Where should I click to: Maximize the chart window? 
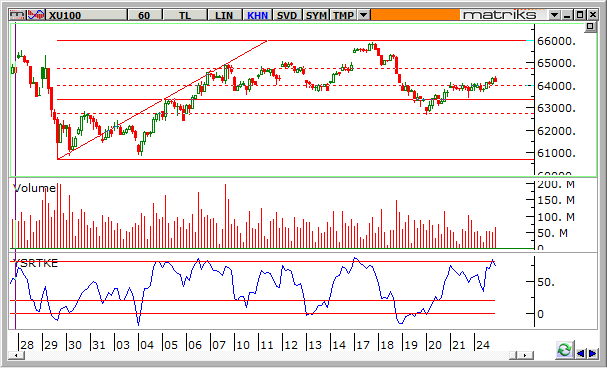[x=580, y=15]
